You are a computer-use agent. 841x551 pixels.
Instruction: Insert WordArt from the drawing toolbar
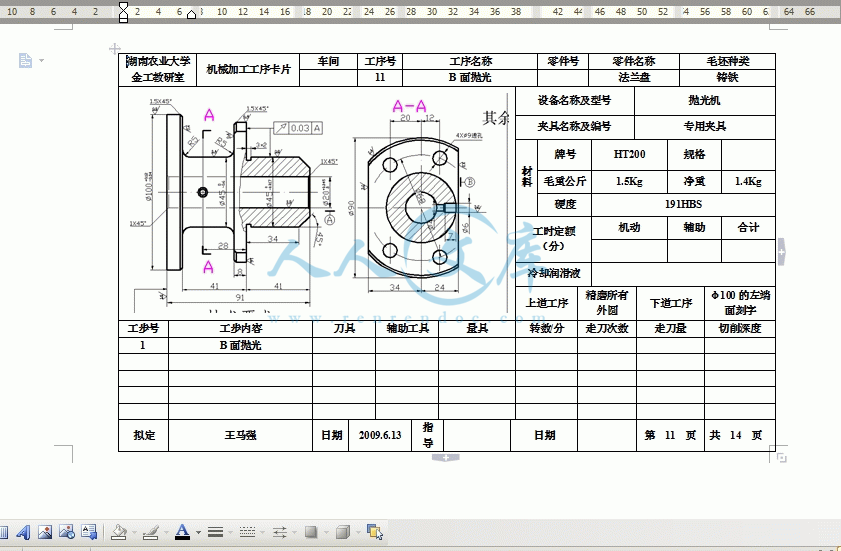[23, 532]
